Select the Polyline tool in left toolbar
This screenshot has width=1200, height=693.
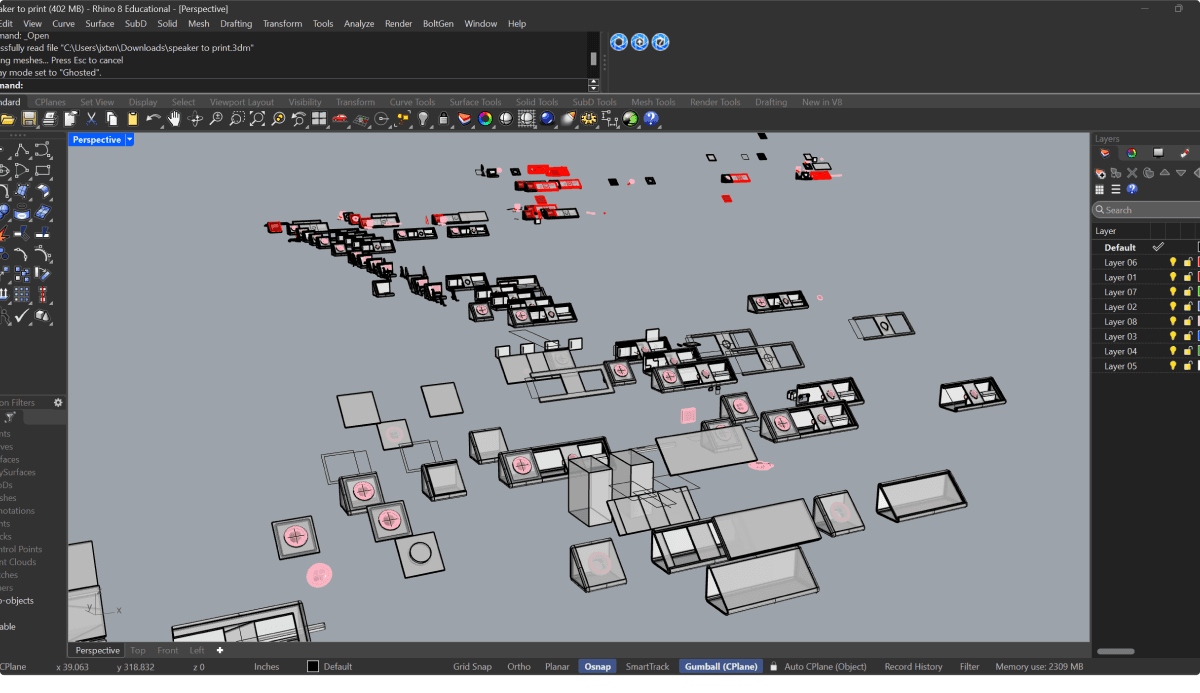[22, 151]
